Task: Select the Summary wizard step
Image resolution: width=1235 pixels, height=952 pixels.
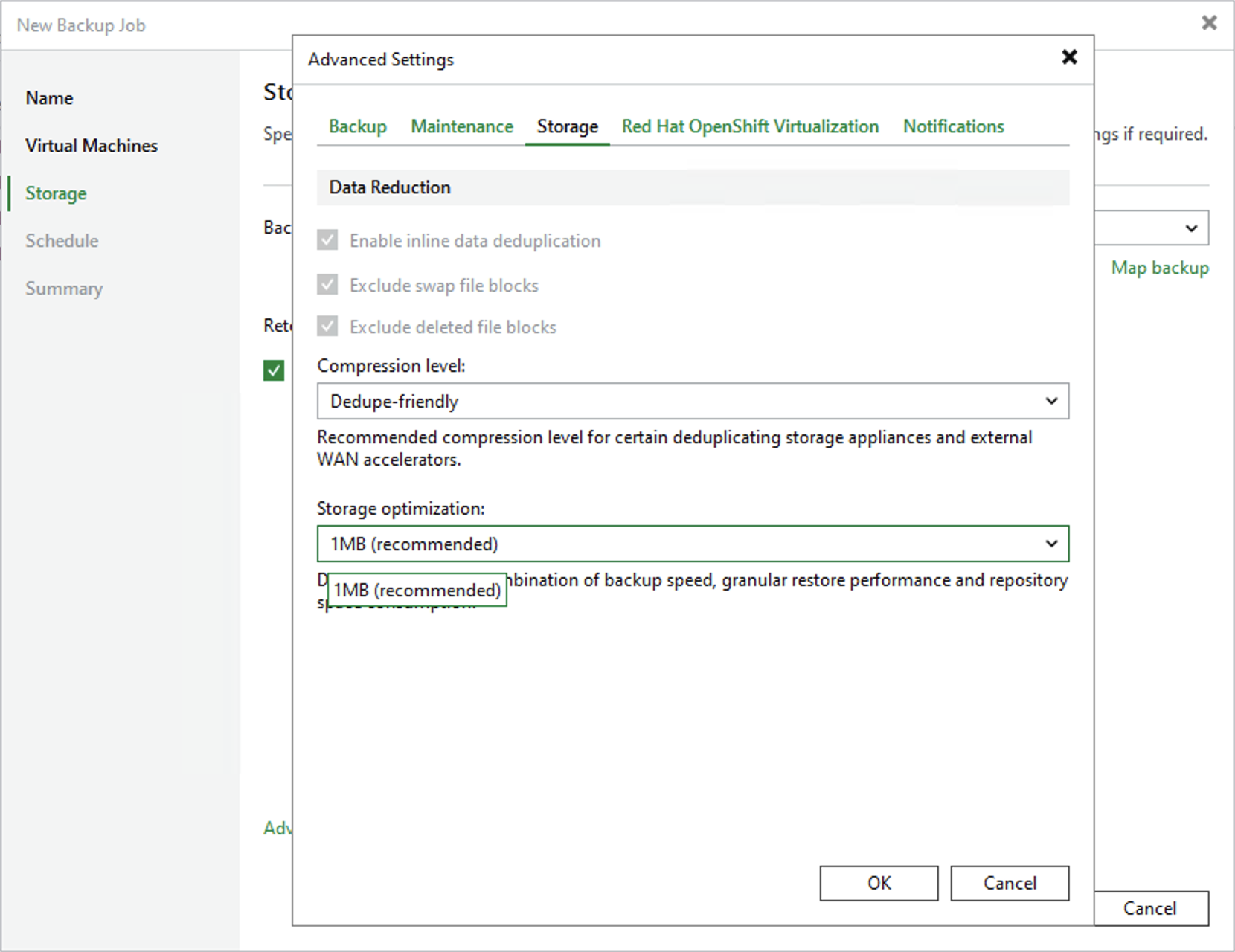Action: tap(64, 289)
